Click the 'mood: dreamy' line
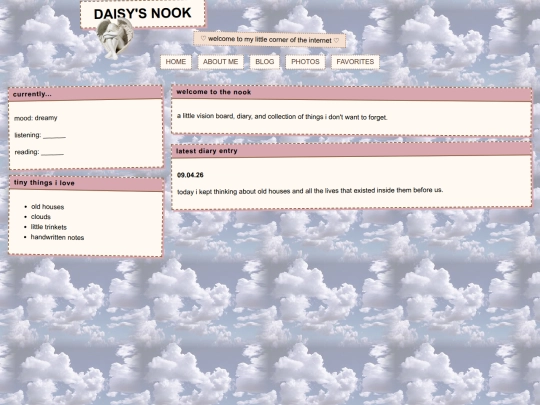The width and height of the screenshot is (540, 405). [36, 118]
